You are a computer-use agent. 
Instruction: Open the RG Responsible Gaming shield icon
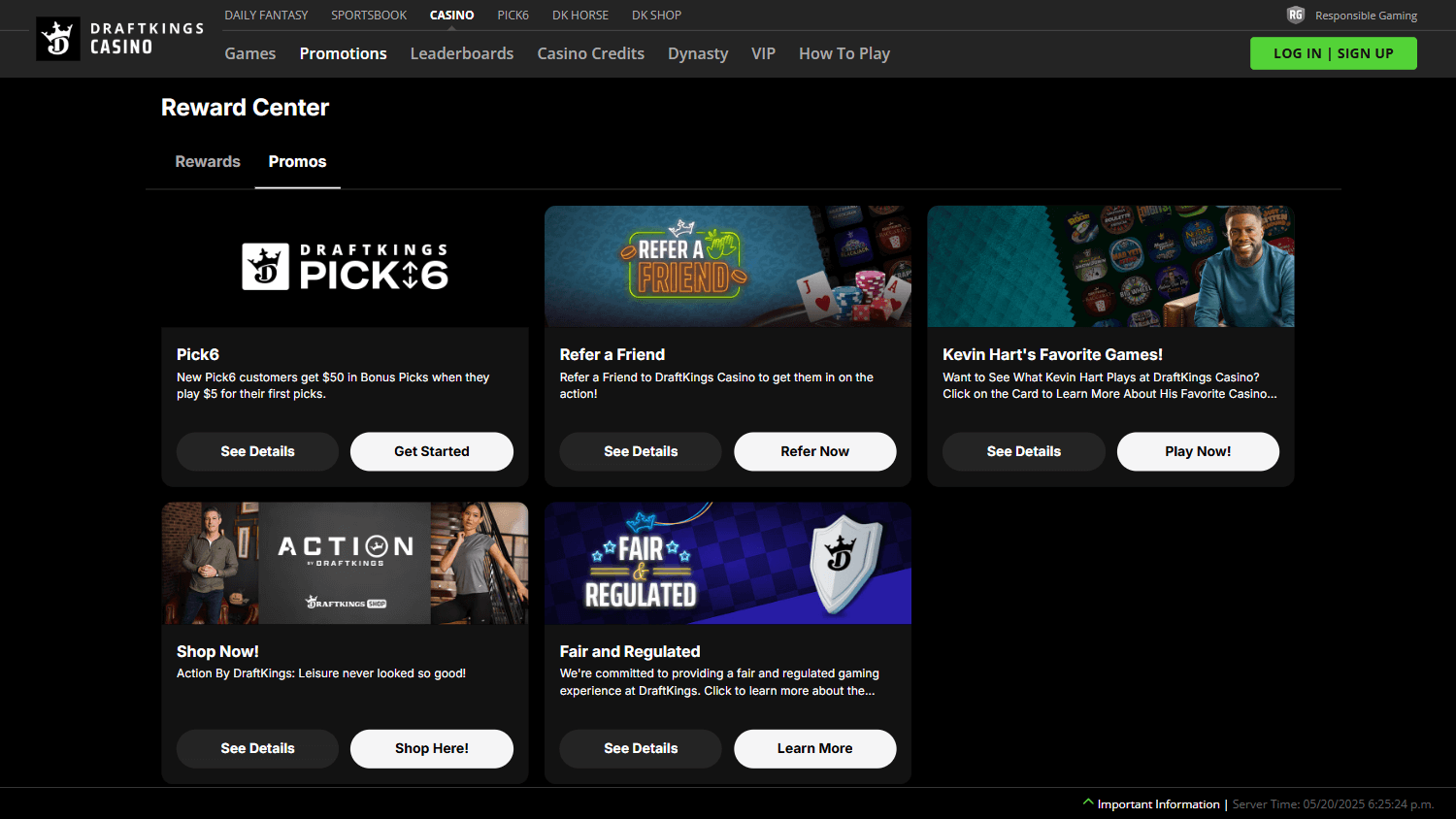tap(1296, 15)
